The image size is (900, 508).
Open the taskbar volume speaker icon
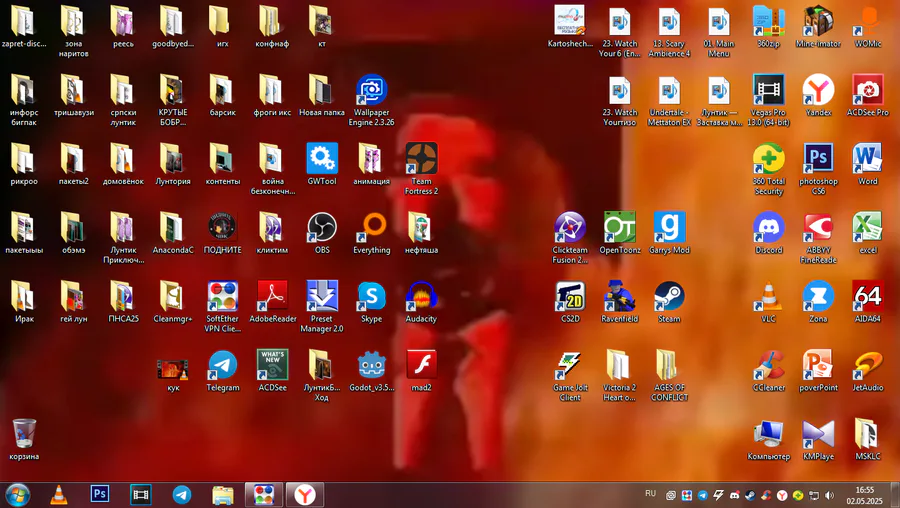(829, 495)
